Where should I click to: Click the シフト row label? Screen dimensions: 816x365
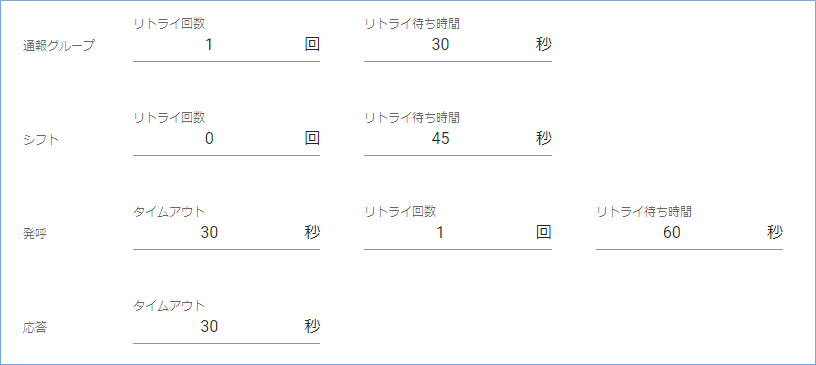tap(41, 140)
